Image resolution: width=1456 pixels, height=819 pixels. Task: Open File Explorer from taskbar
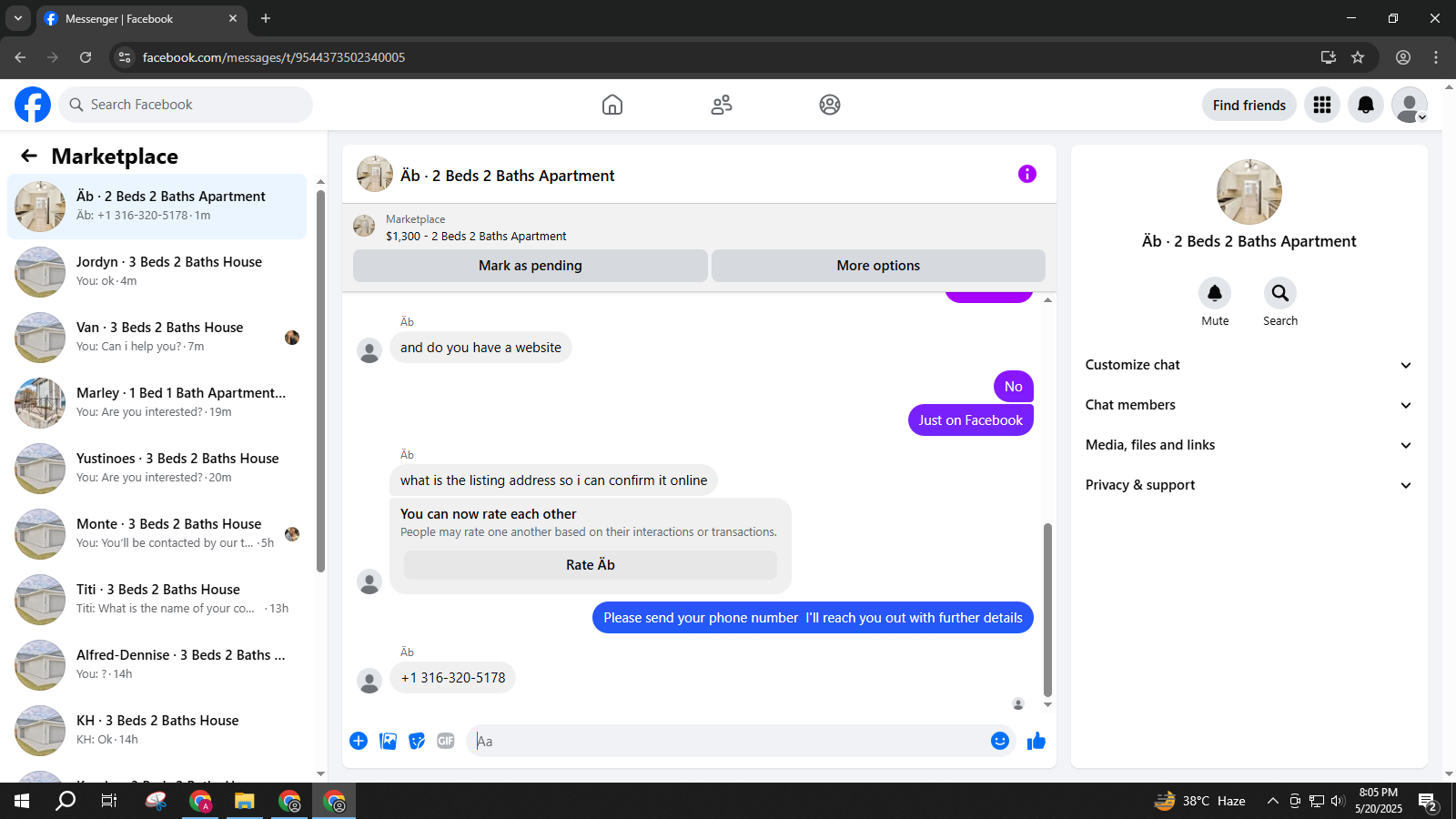244,801
